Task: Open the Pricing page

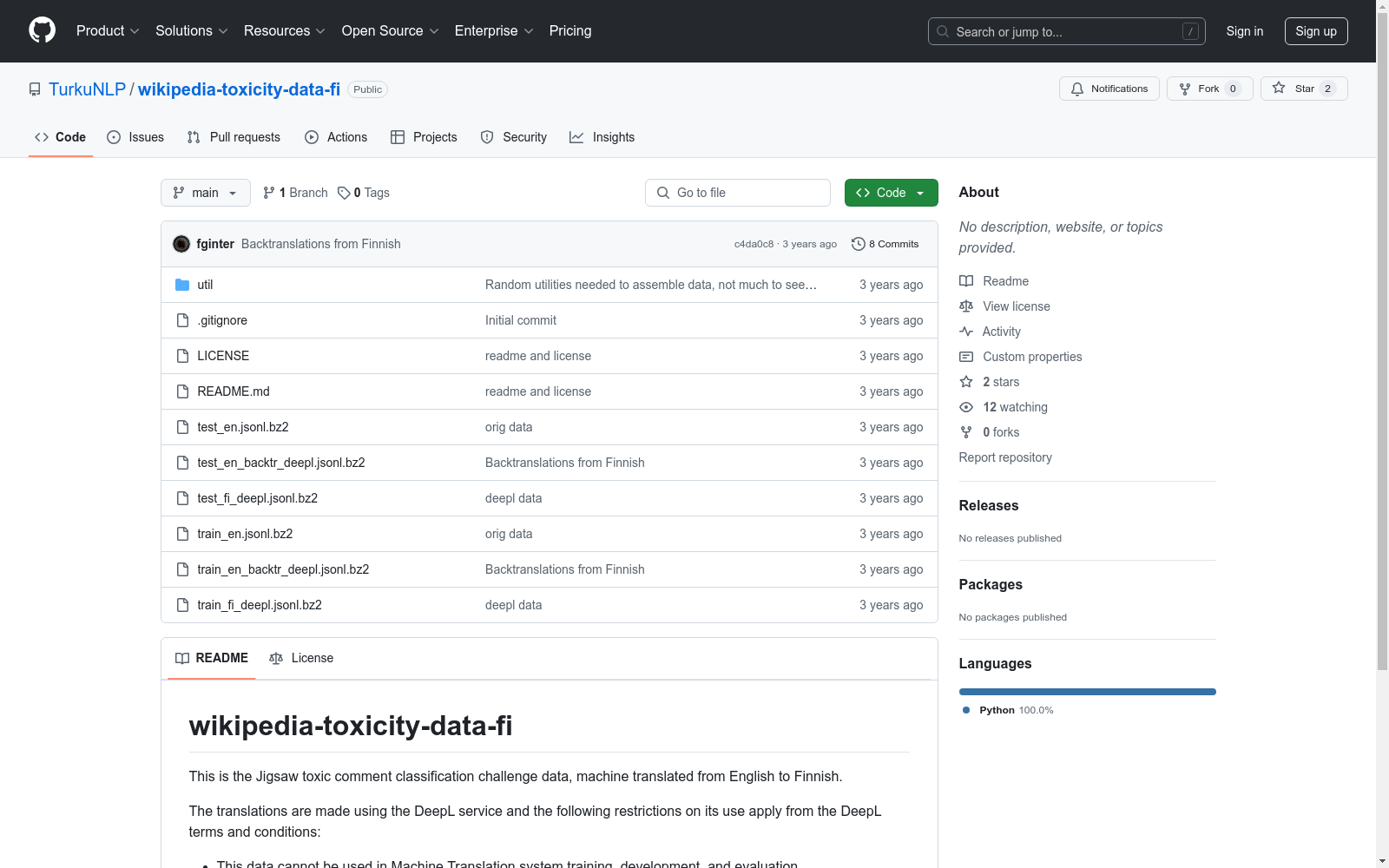Action: click(x=570, y=31)
